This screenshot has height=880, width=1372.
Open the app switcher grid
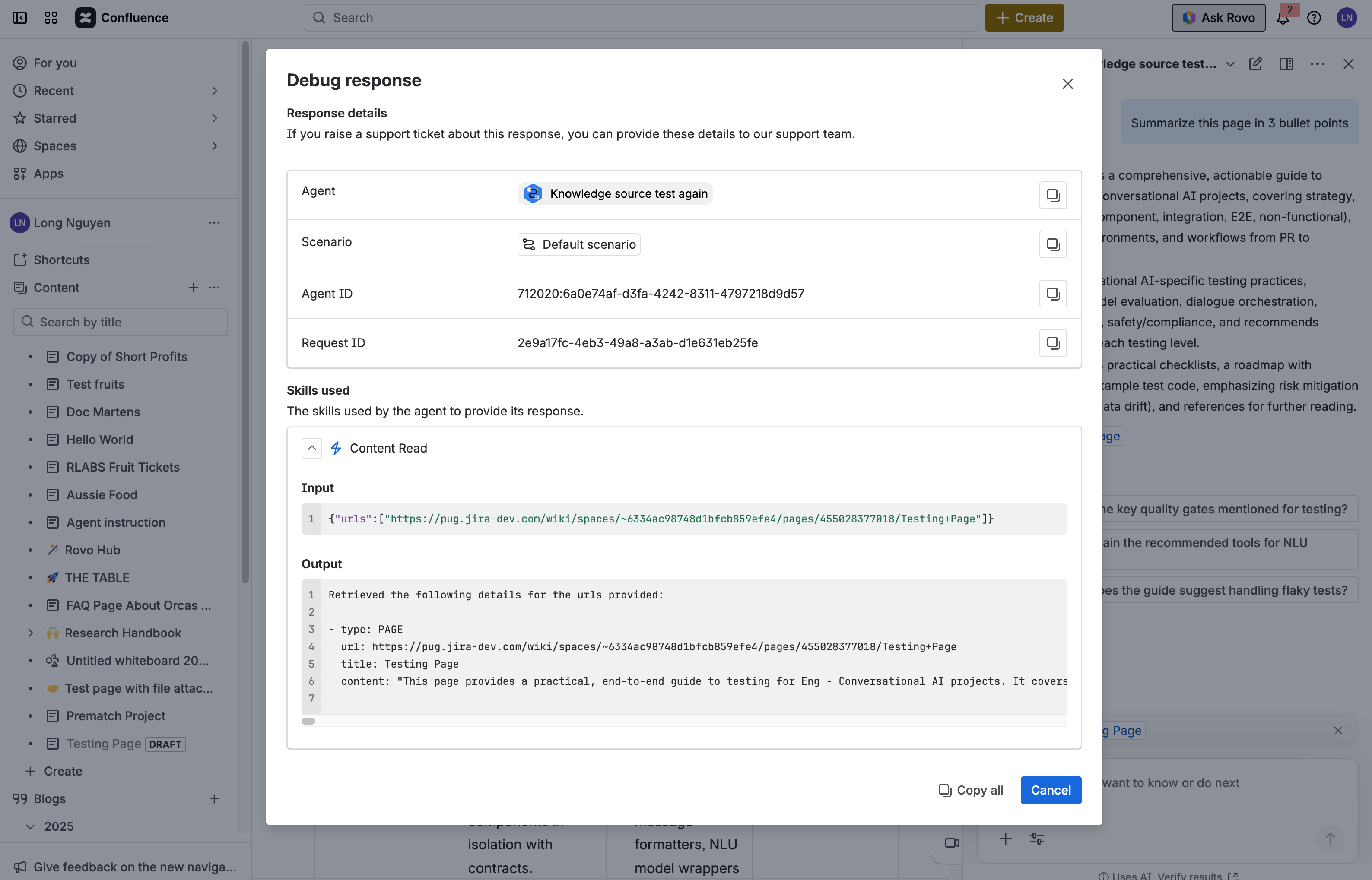tap(50, 18)
